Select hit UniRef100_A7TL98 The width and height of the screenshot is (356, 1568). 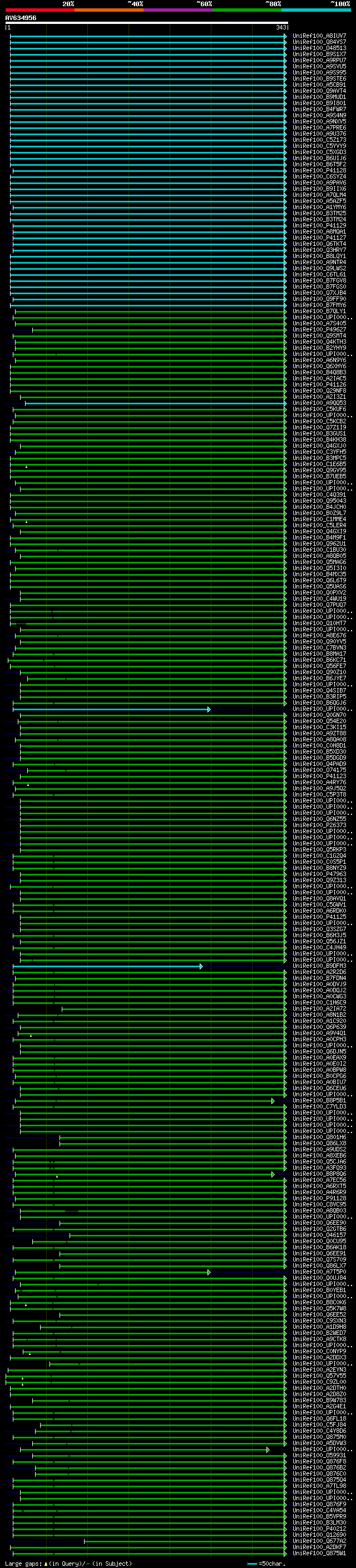(319, 1485)
